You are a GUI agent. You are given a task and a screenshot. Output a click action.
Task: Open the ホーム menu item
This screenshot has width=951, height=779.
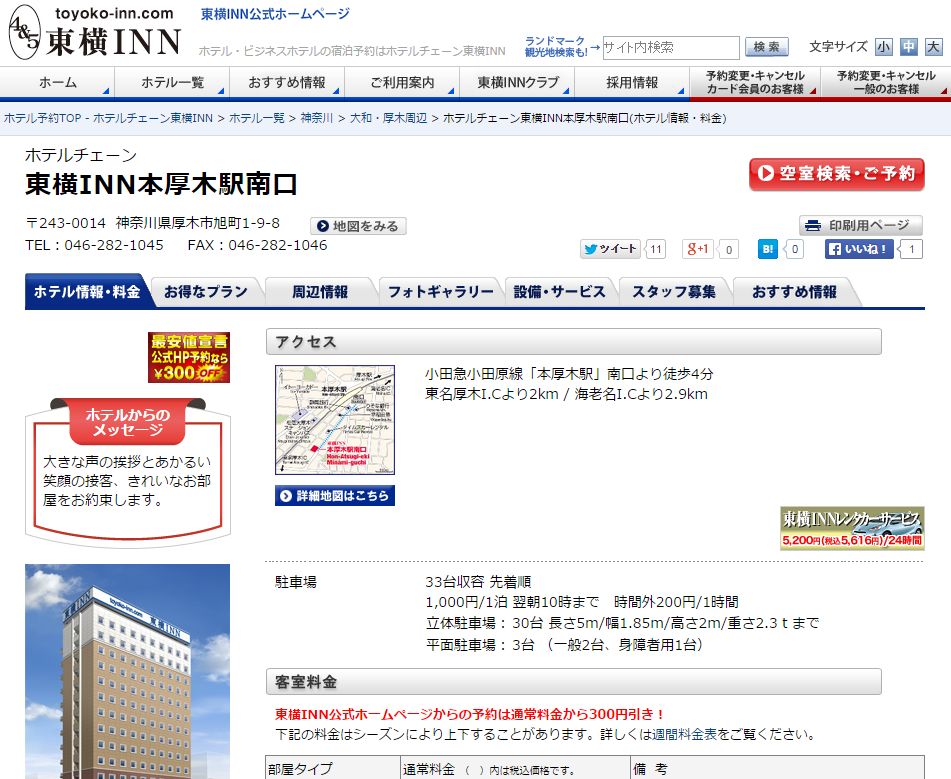point(58,83)
